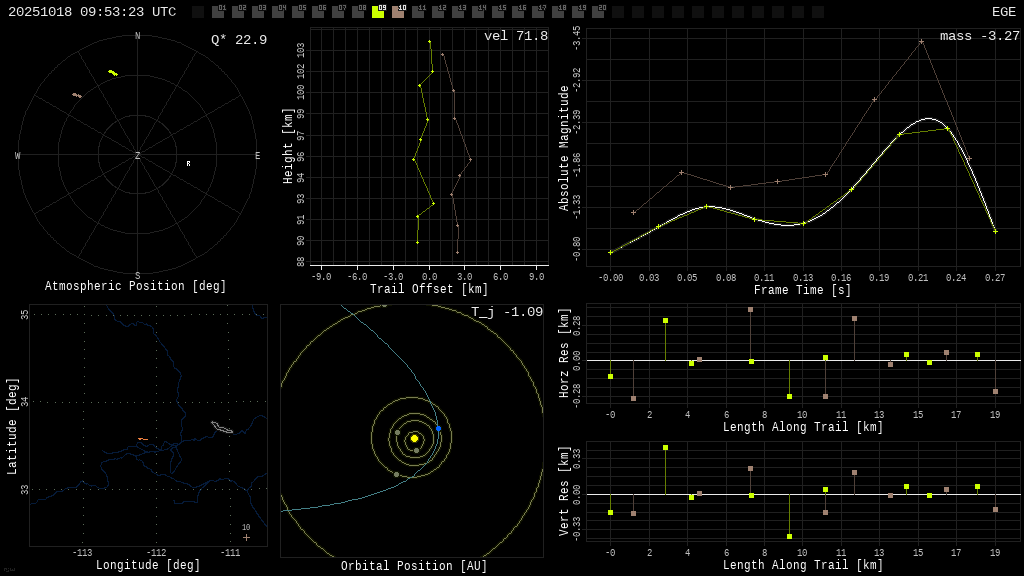The width and height of the screenshot is (1024, 576).
Task: Click the yellow meteor track in the sky plot
Action: click(113, 73)
